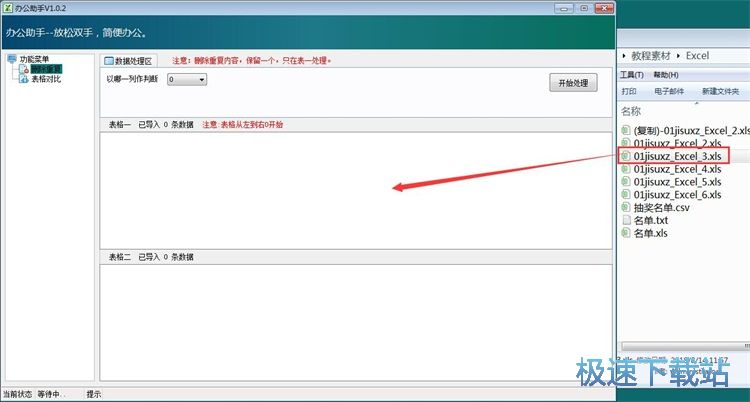
Task: Maximize the 办公助手 window
Action: [585, 8]
